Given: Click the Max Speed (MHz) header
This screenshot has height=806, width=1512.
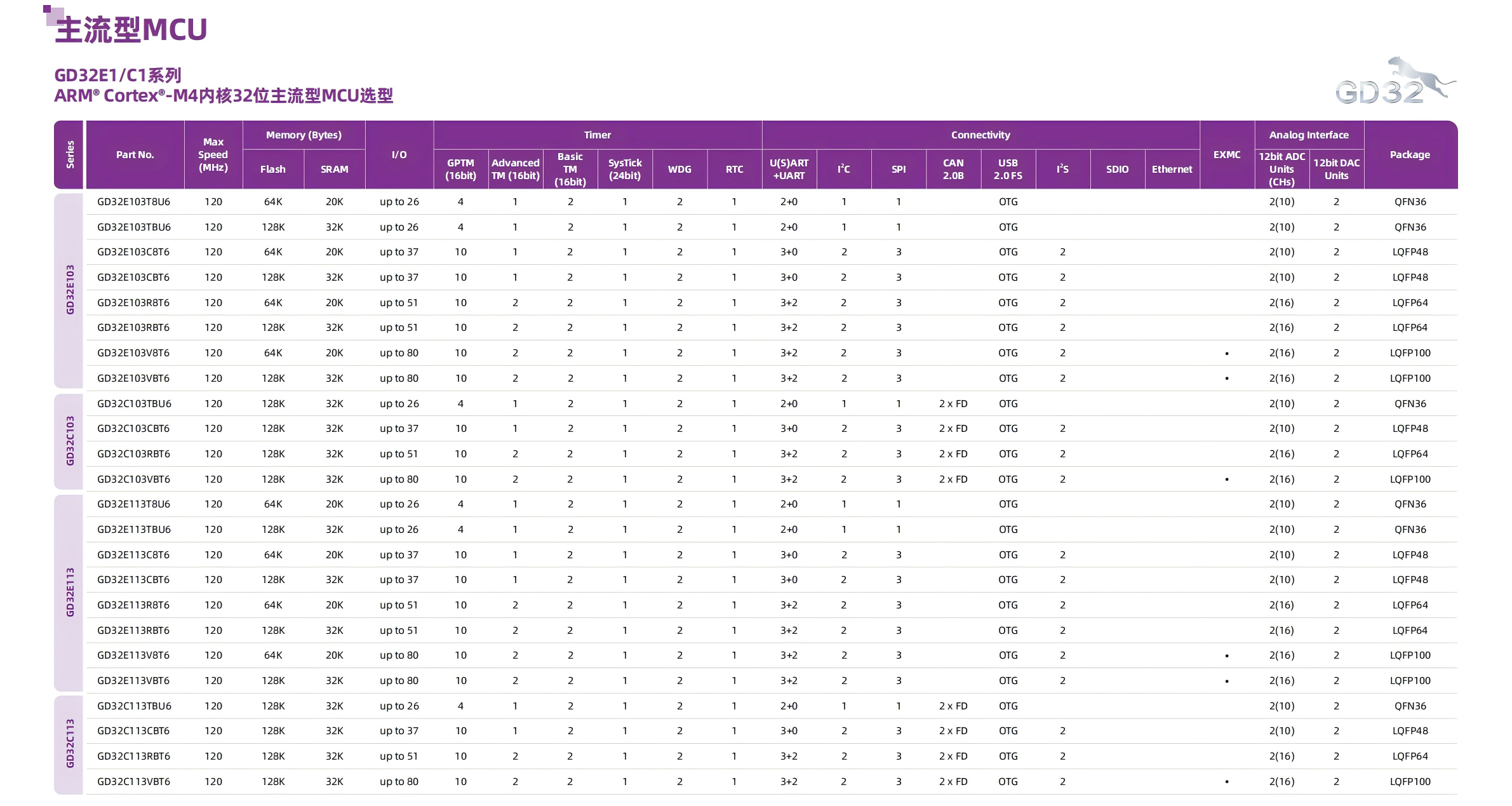Looking at the screenshot, I should tap(213, 155).
